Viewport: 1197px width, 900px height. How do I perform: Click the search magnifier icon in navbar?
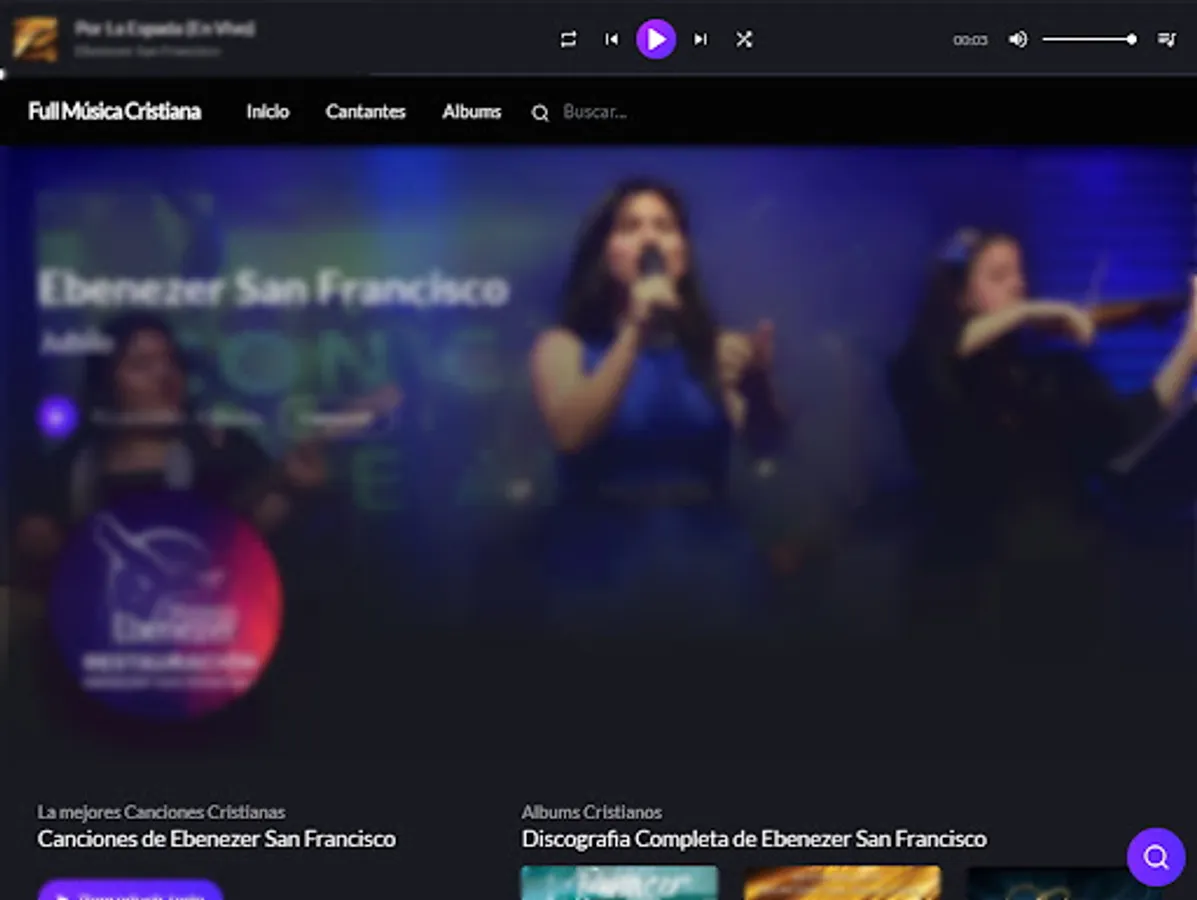pyautogui.click(x=540, y=113)
